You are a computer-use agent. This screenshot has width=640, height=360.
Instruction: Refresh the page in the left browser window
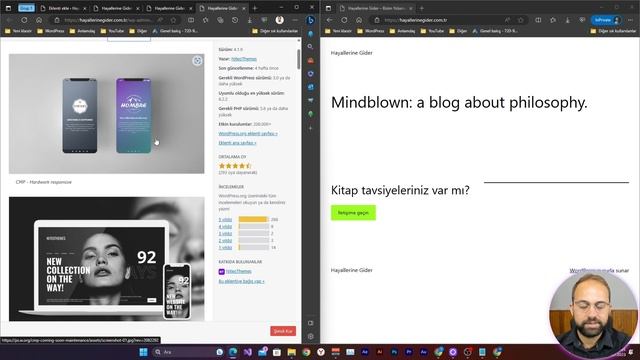click(24, 20)
